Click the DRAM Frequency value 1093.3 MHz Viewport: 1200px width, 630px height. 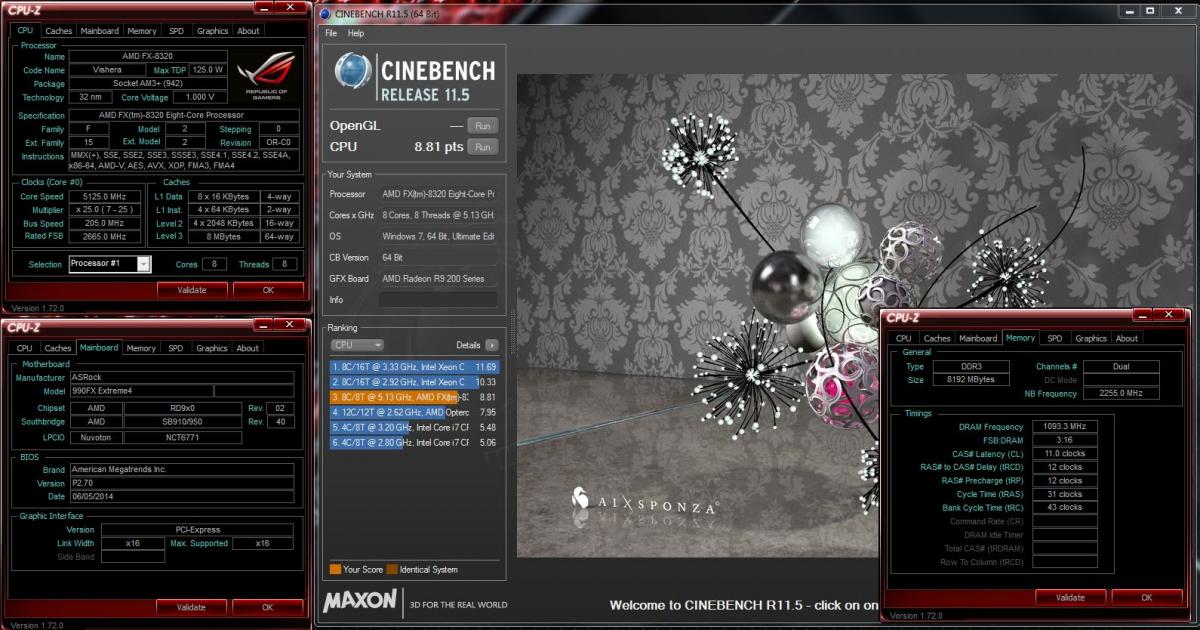(1065, 426)
